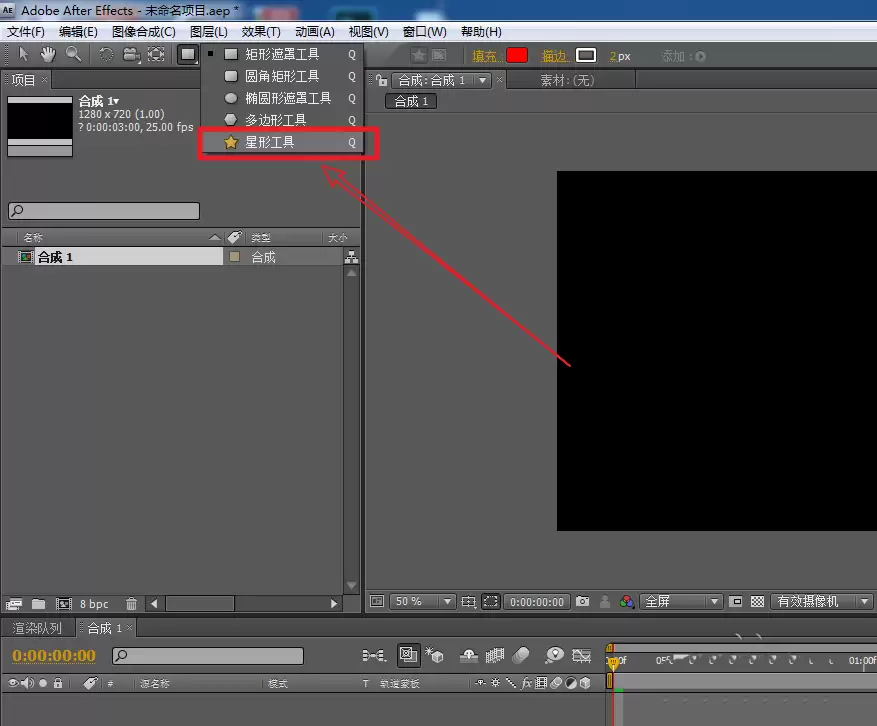Choose the Polygon tool (多边形工具)

coord(282,120)
